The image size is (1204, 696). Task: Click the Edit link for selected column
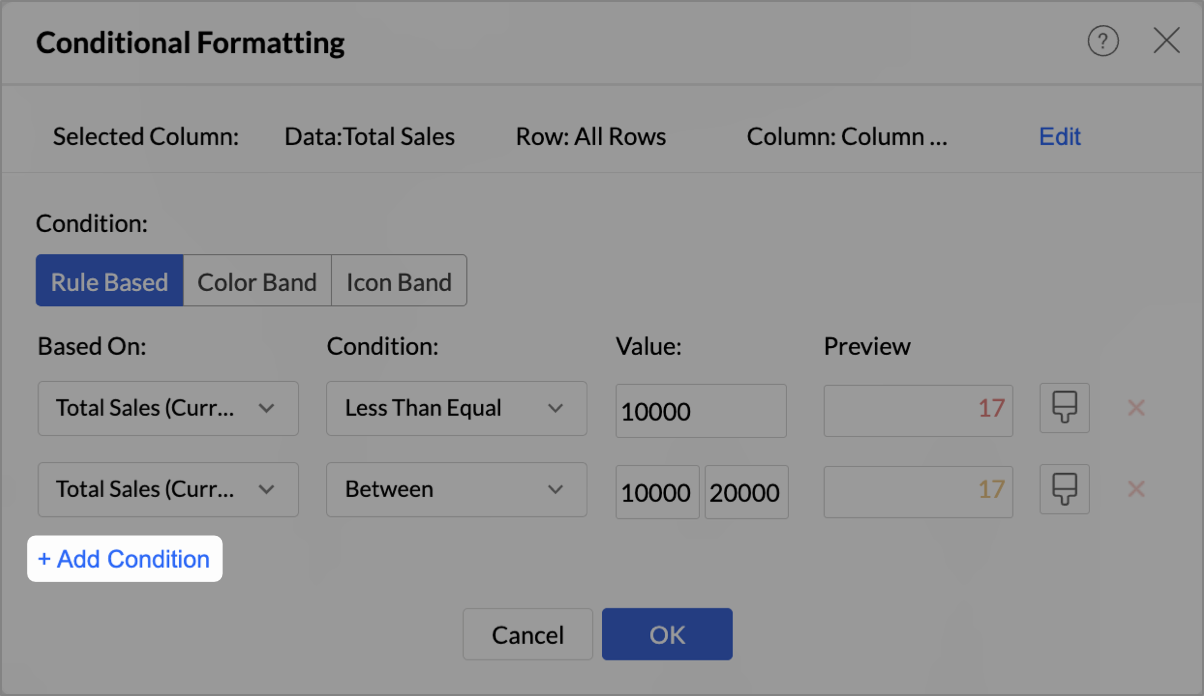coord(1060,137)
